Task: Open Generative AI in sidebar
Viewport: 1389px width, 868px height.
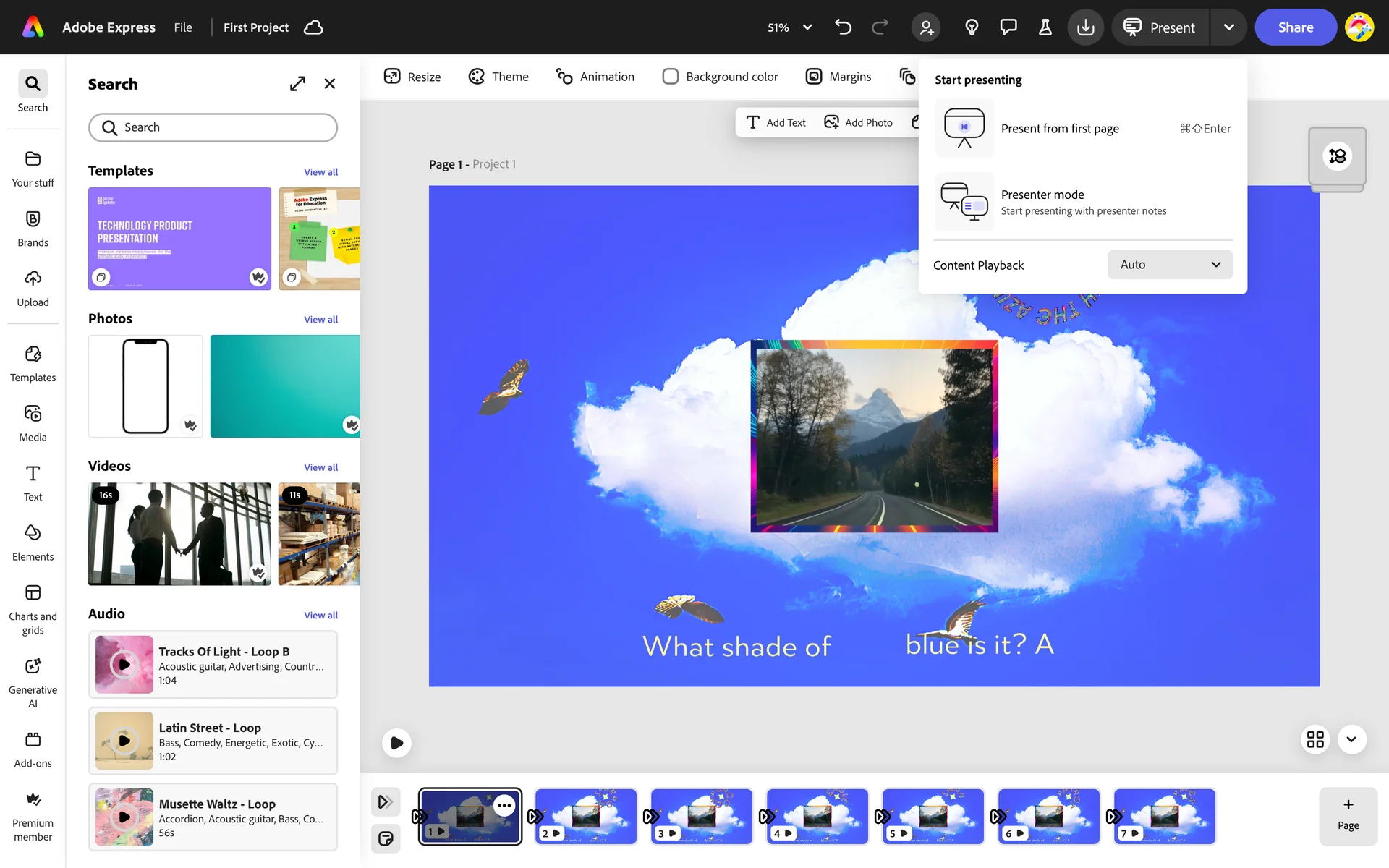Action: 33,683
